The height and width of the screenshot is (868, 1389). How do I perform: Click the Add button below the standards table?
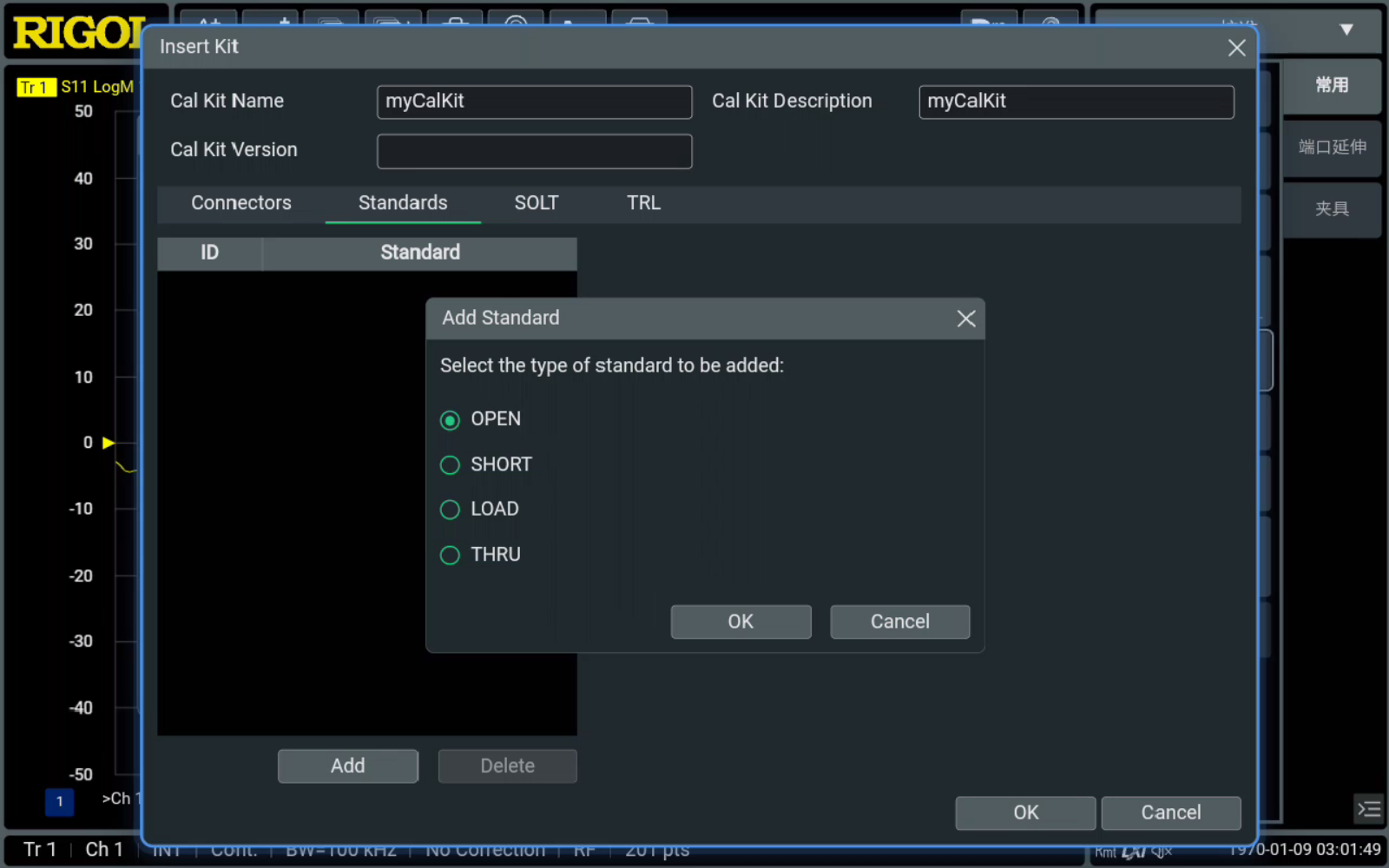[347, 766]
